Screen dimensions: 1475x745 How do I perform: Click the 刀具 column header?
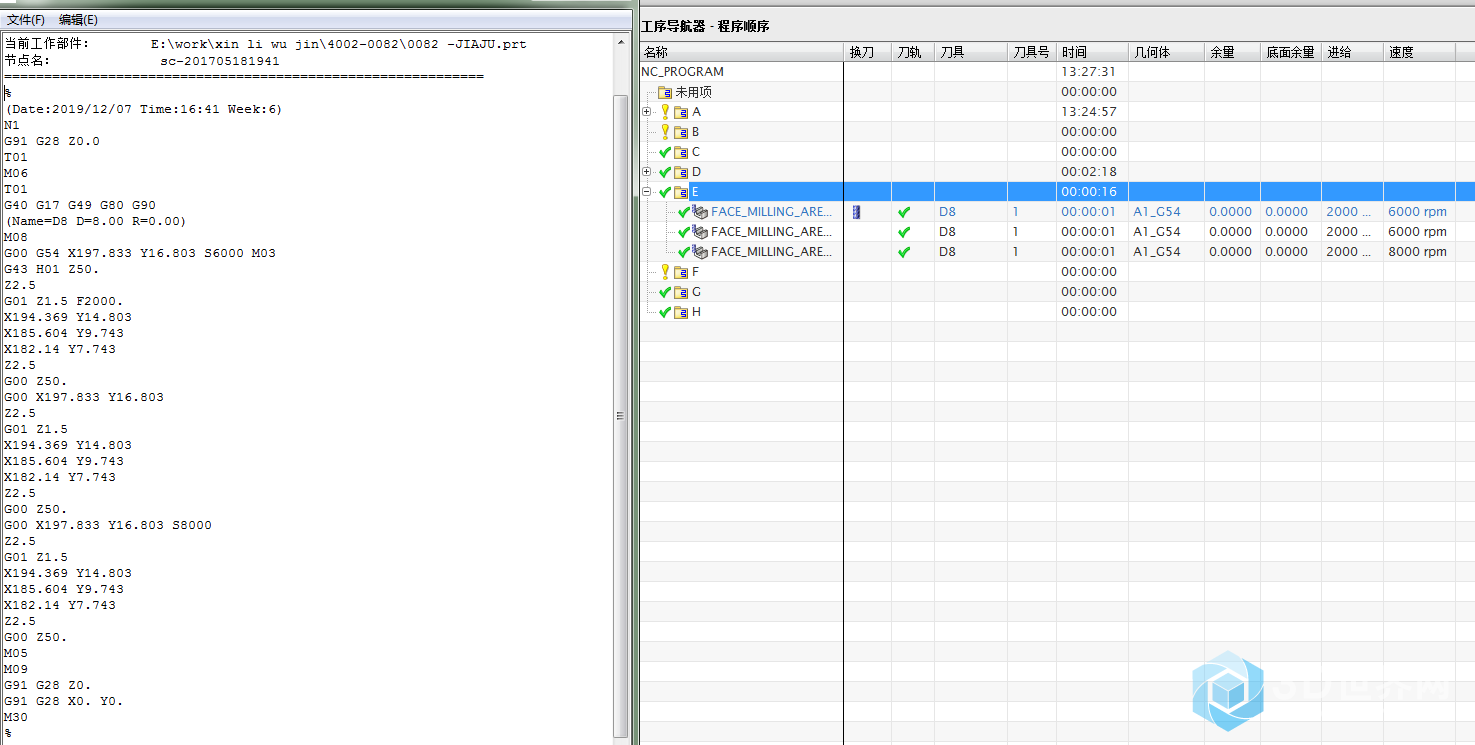[971, 52]
